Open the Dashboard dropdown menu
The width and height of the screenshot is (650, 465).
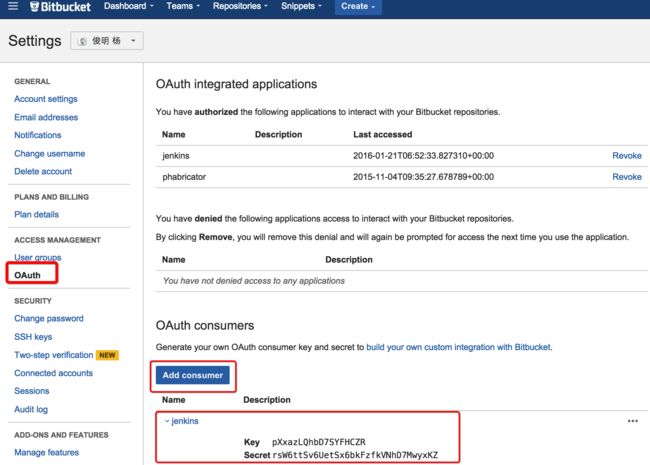pos(129,6)
